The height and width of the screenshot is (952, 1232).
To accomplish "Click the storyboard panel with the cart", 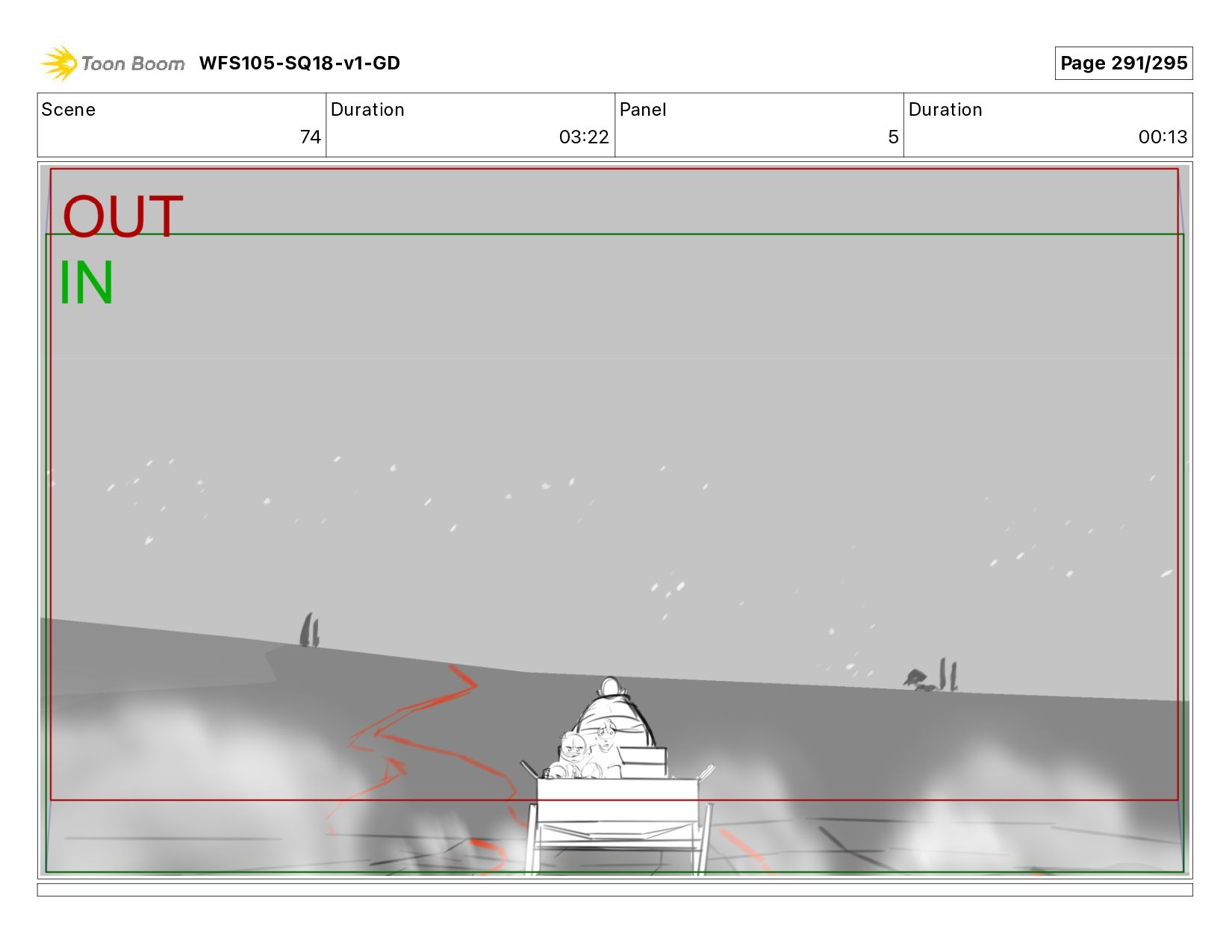I will pyautogui.click(x=615, y=520).
